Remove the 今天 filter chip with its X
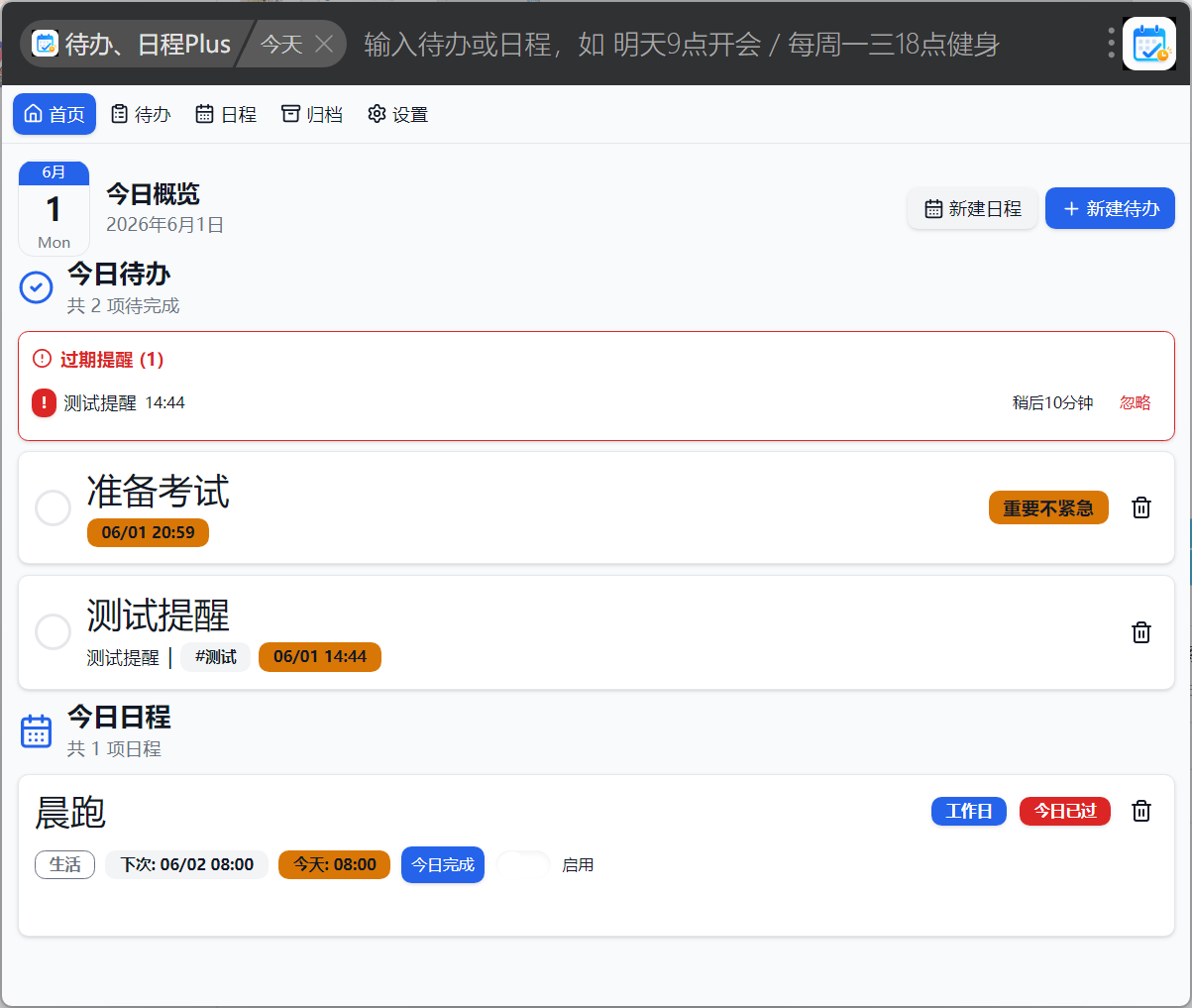Screen dimensions: 1192x1008 pyautogui.click(x=323, y=44)
